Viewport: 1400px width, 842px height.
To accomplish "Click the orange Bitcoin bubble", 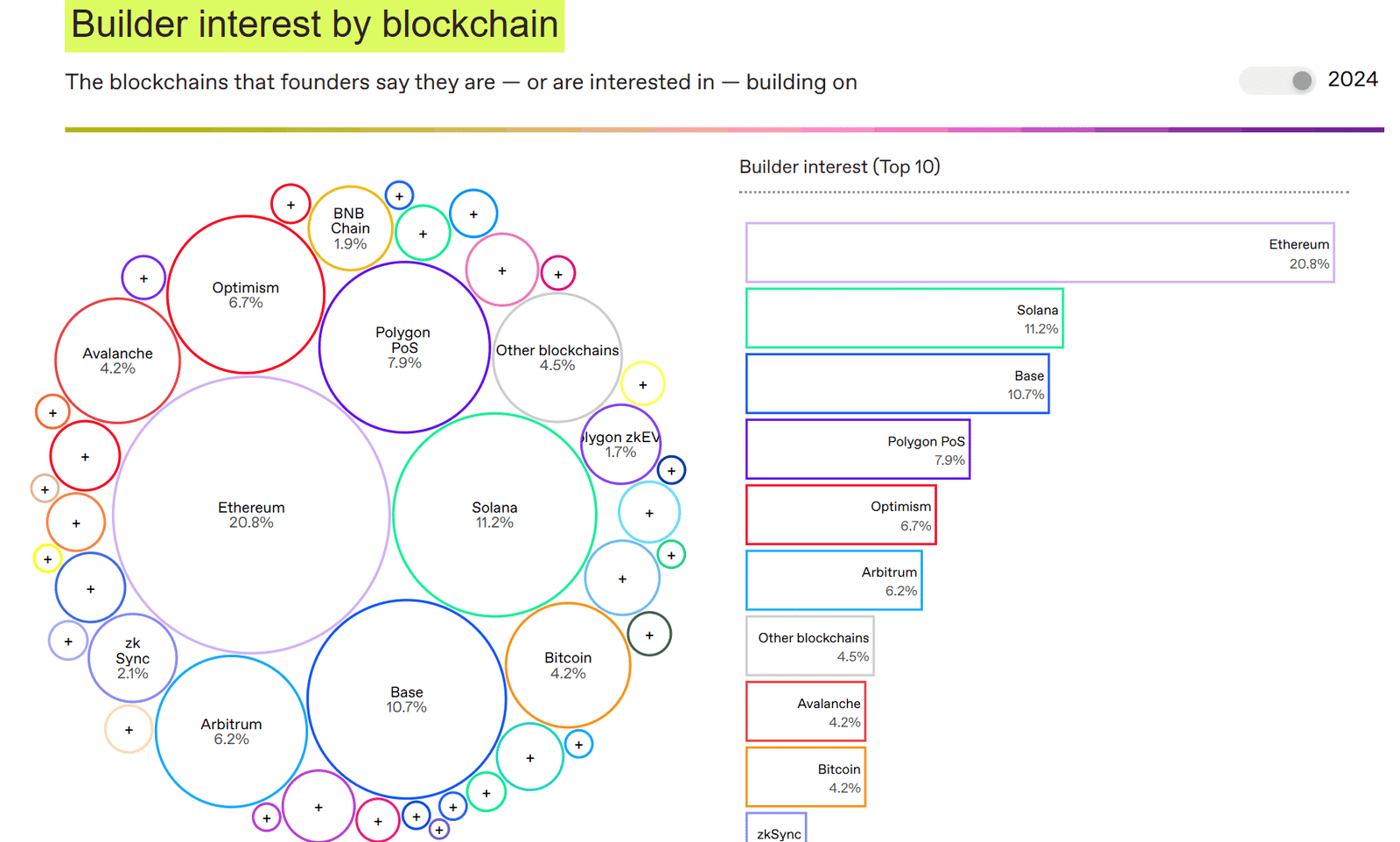I will point(568,665).
